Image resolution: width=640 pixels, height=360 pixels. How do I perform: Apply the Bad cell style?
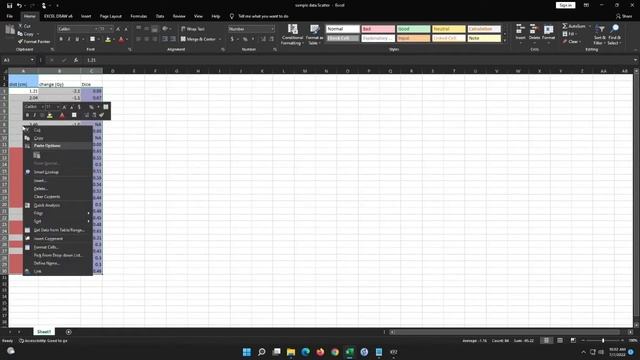(x=378, y=29)
